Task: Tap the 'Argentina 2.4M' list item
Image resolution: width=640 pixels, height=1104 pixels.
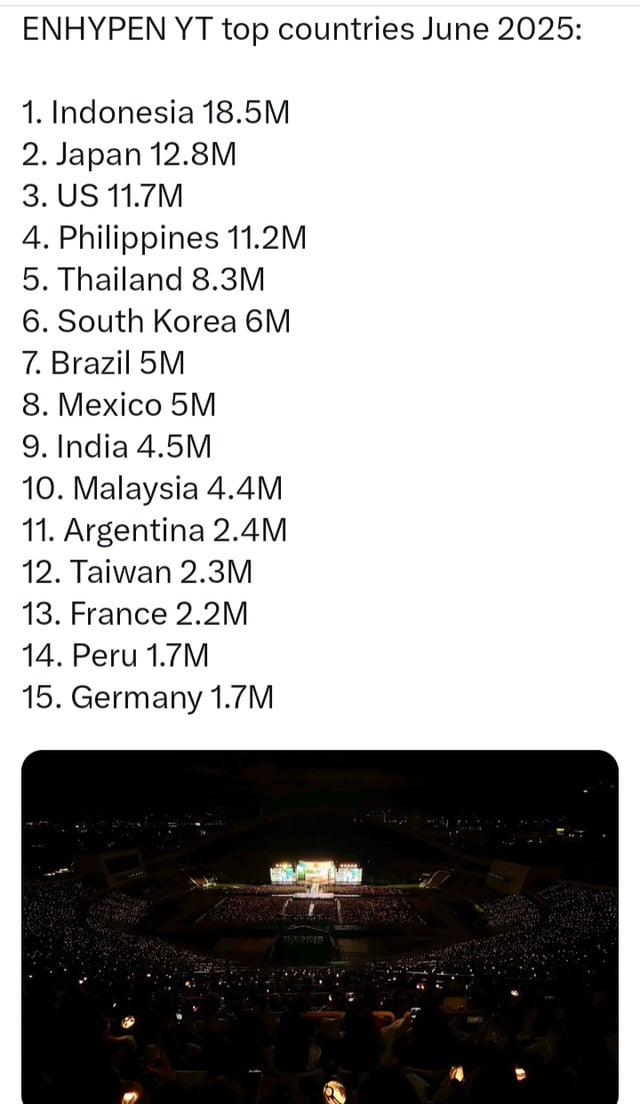Action: click(x=154, y=530)
